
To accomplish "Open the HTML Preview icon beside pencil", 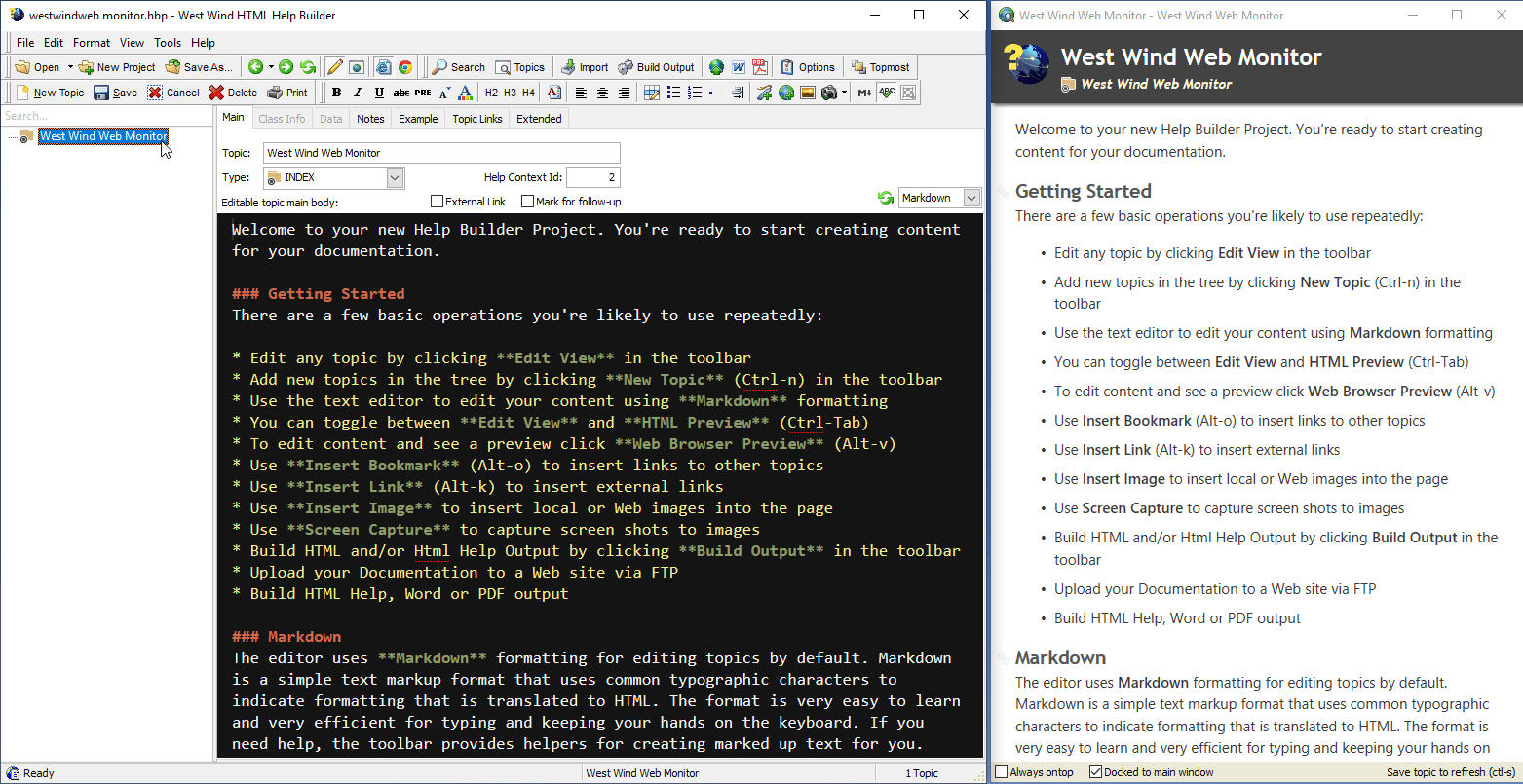I will (x=357, y=67).
